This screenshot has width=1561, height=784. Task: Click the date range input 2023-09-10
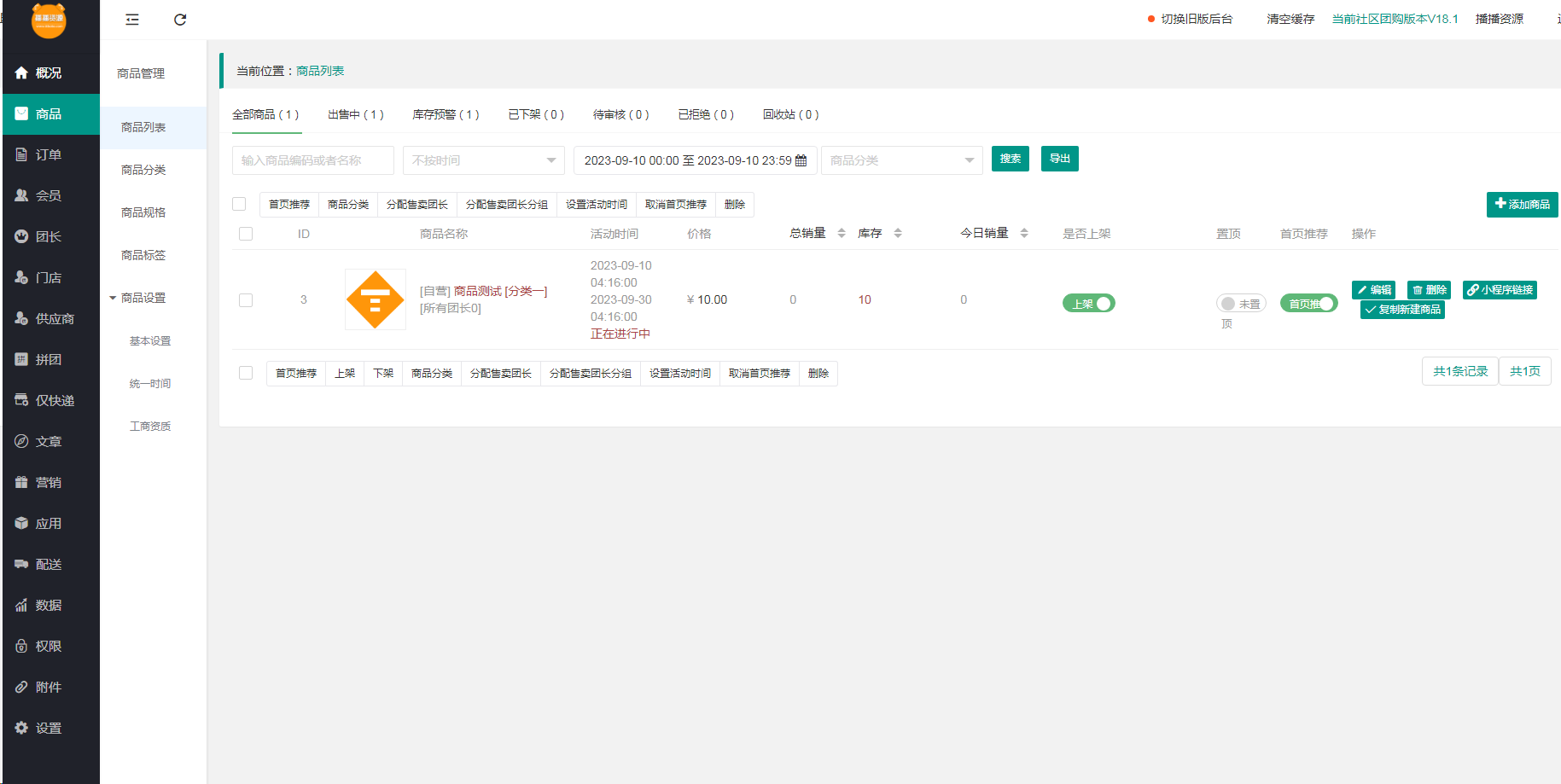(696, 160)
